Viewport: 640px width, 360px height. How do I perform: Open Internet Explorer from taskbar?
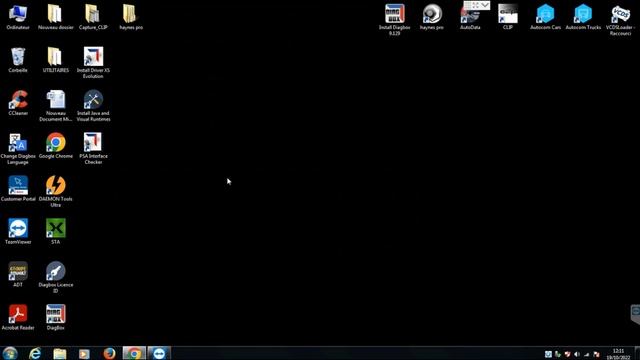click(x=35, y=353)
